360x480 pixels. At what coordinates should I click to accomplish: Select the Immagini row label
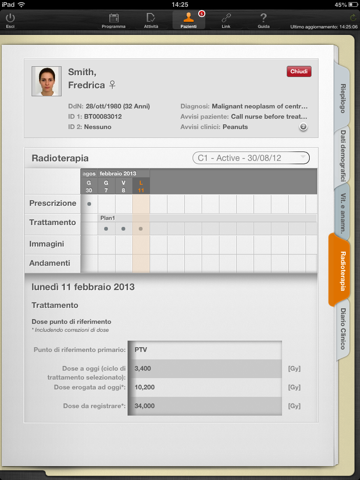click(47, 244)
